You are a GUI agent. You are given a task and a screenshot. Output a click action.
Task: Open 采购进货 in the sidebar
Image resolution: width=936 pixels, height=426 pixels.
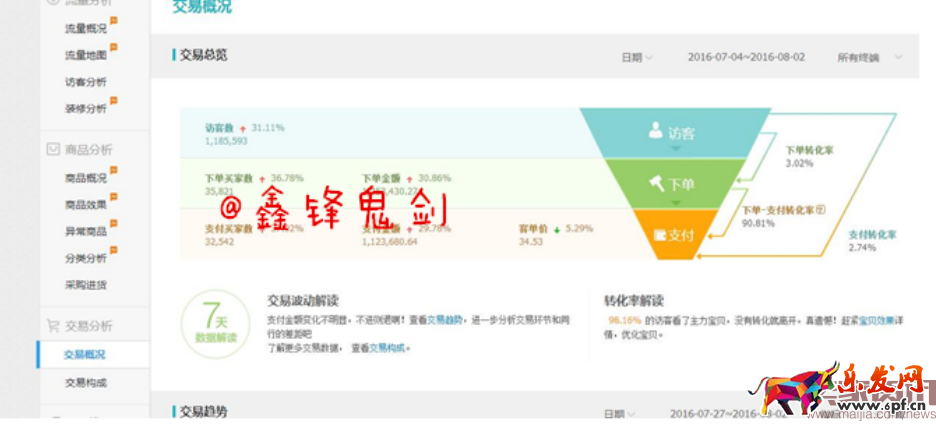coord(85,285)
